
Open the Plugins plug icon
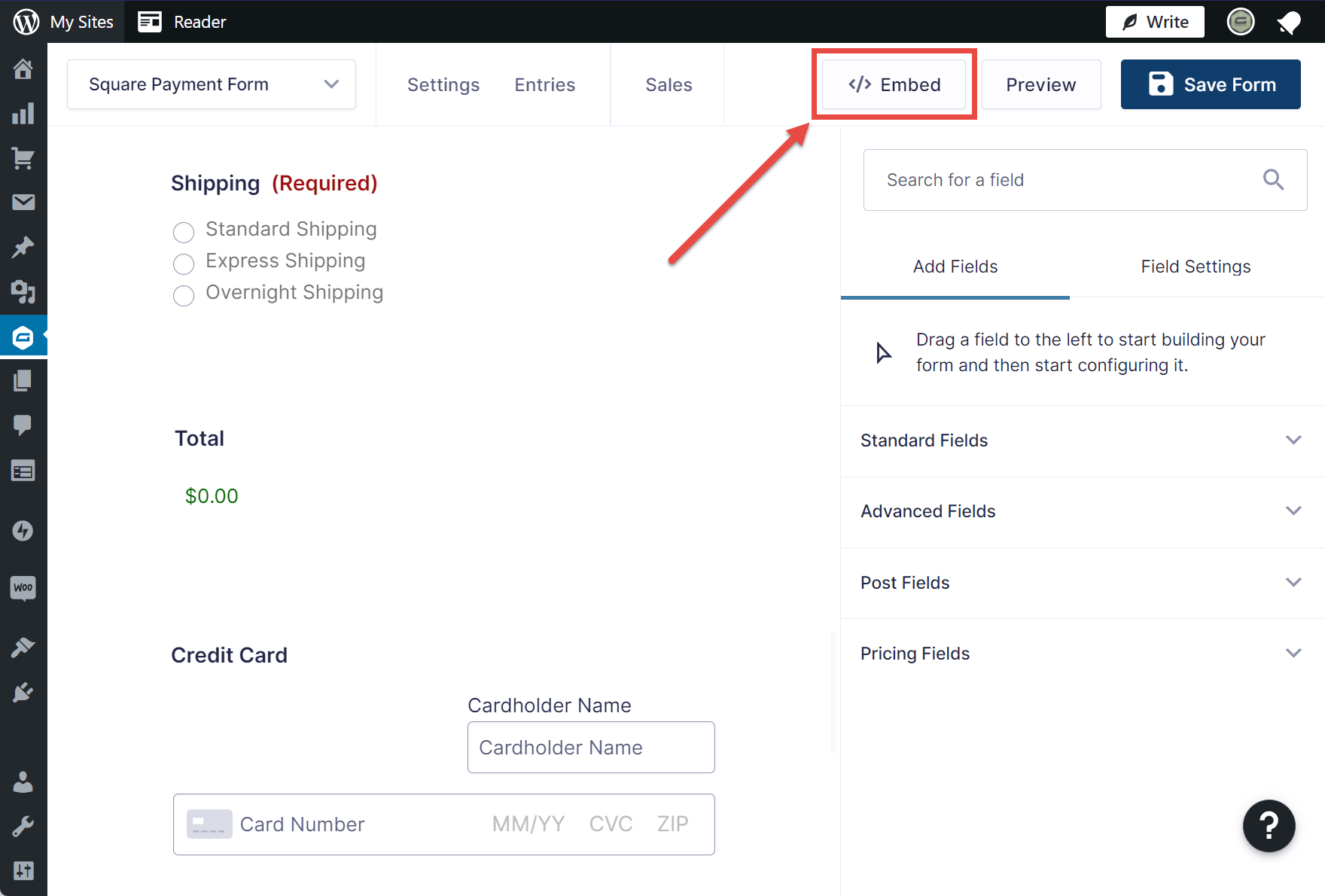(23, 692)
